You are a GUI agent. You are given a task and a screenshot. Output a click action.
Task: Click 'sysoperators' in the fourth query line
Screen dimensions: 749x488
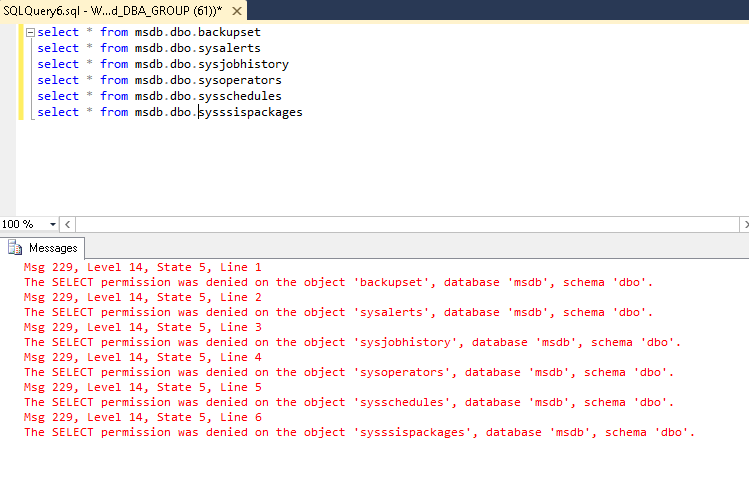click(240, 80)
